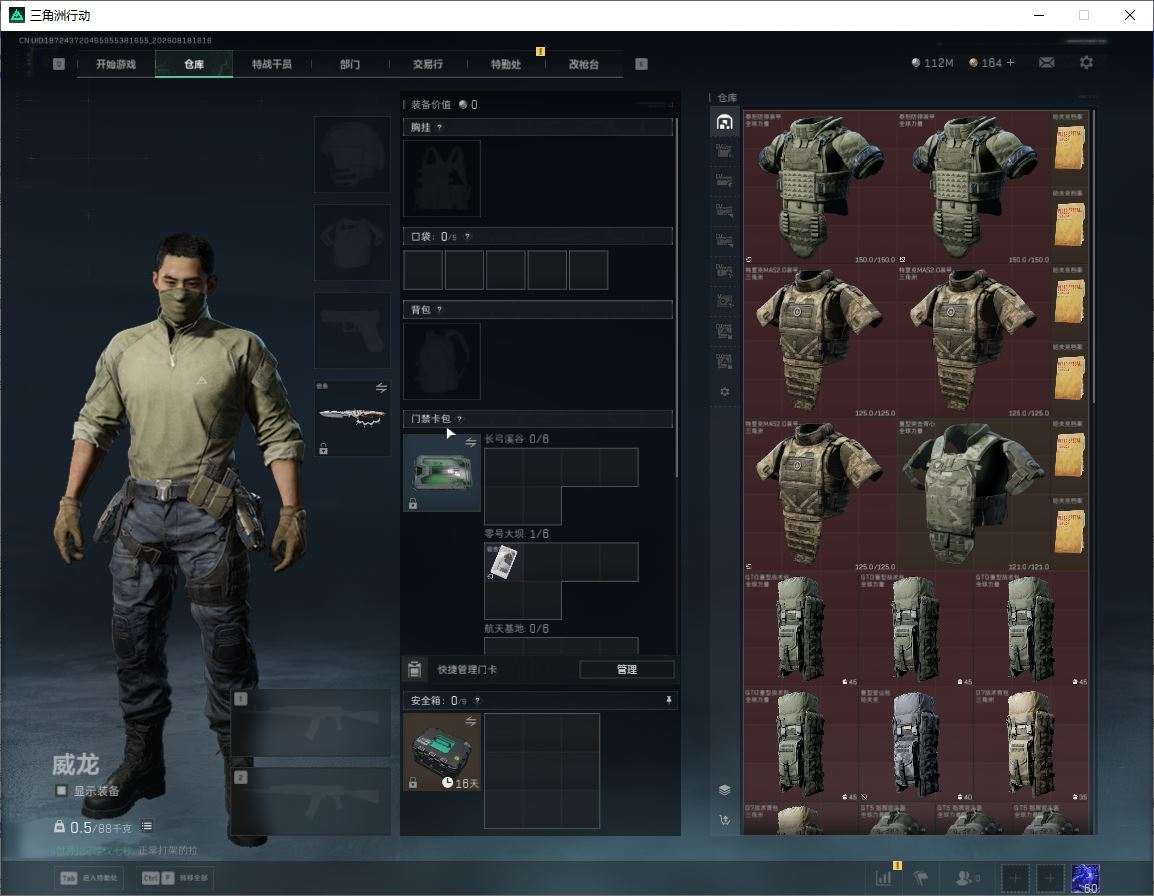The image size is (1154, 896).
Task: Click the equipped knife melee slot
Action: click(x=353, y=418)
